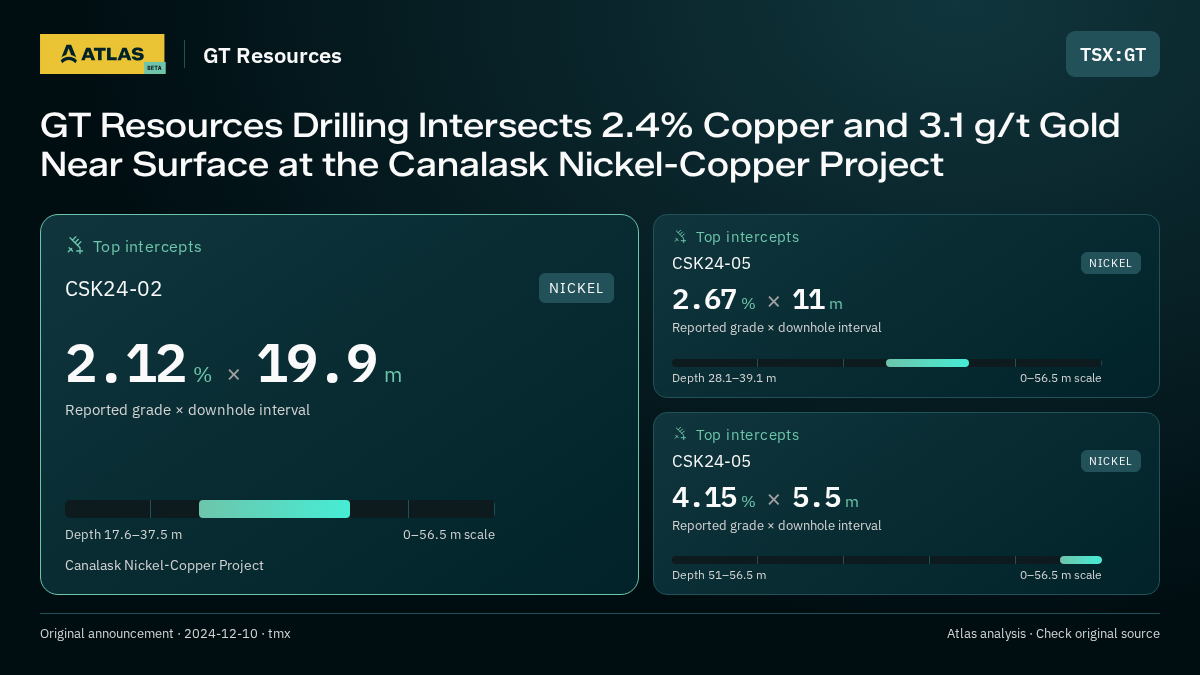
Task: Click 'Depth 28.1–39.1 m' label
Action: (724, 378)
